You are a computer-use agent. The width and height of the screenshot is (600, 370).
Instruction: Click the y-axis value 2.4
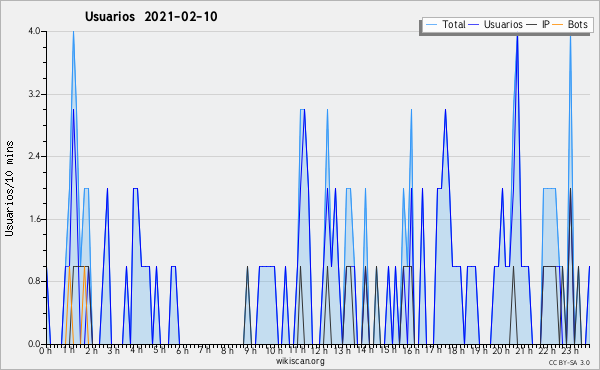tap(34, 156)
